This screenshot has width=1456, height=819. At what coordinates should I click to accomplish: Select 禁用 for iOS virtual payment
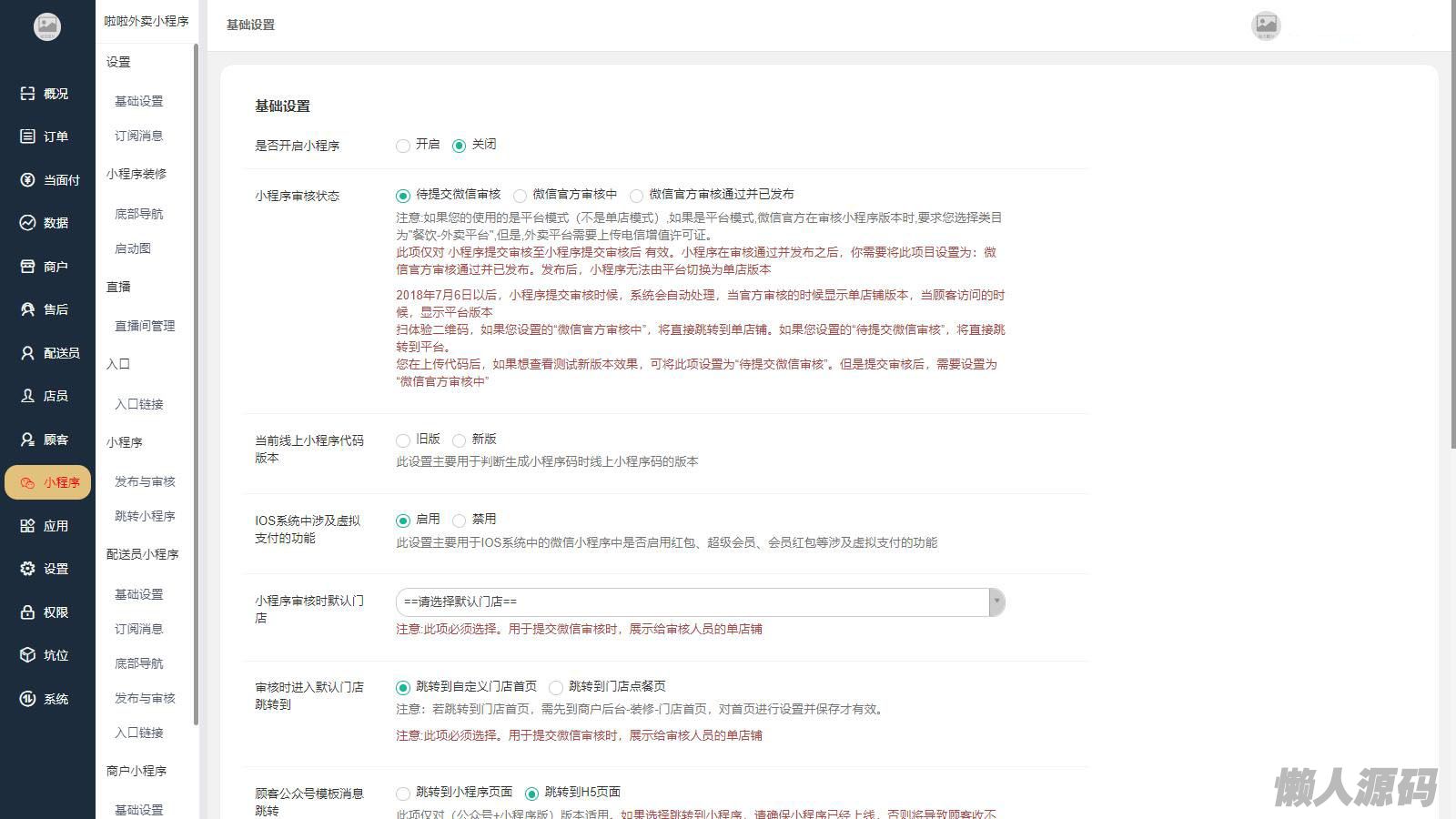tap(460, 521)
